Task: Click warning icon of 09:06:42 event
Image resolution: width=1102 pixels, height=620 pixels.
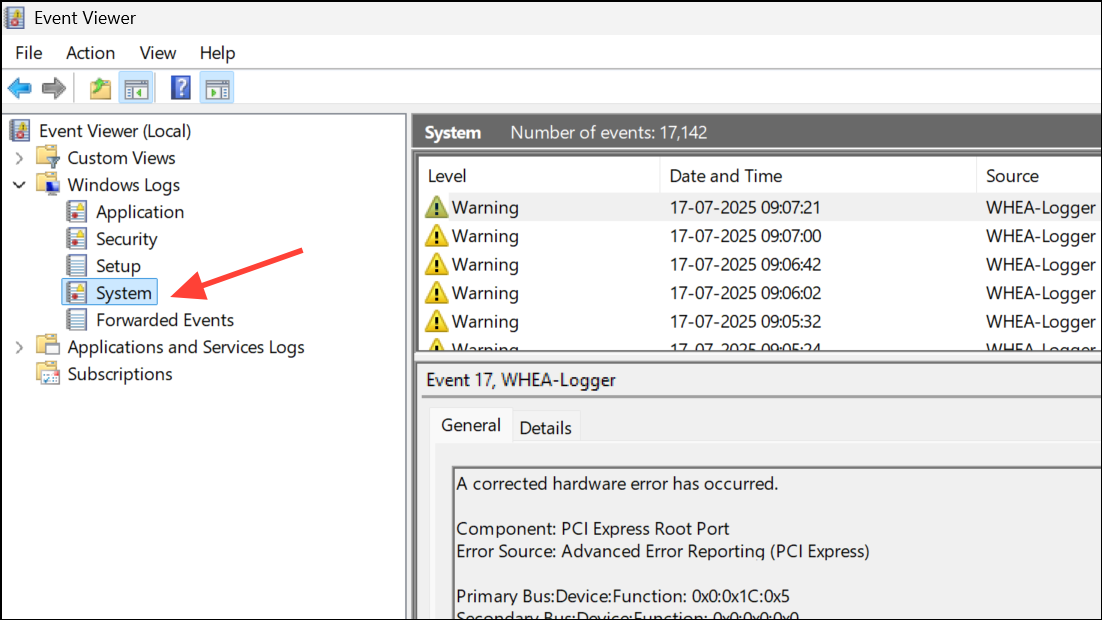Action: tap(436, 264)
